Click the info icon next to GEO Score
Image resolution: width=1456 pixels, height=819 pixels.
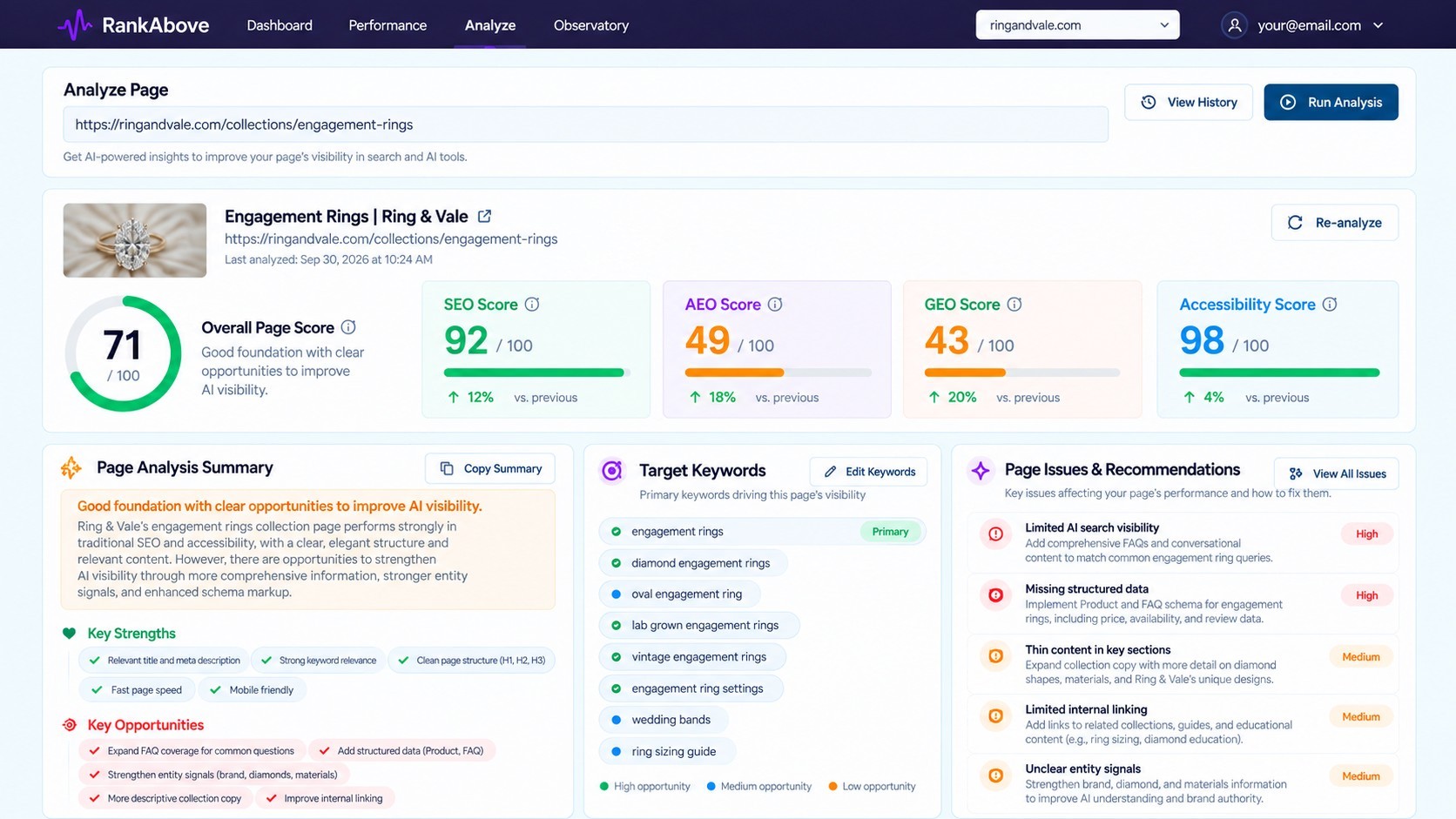tap(1014, 305)
